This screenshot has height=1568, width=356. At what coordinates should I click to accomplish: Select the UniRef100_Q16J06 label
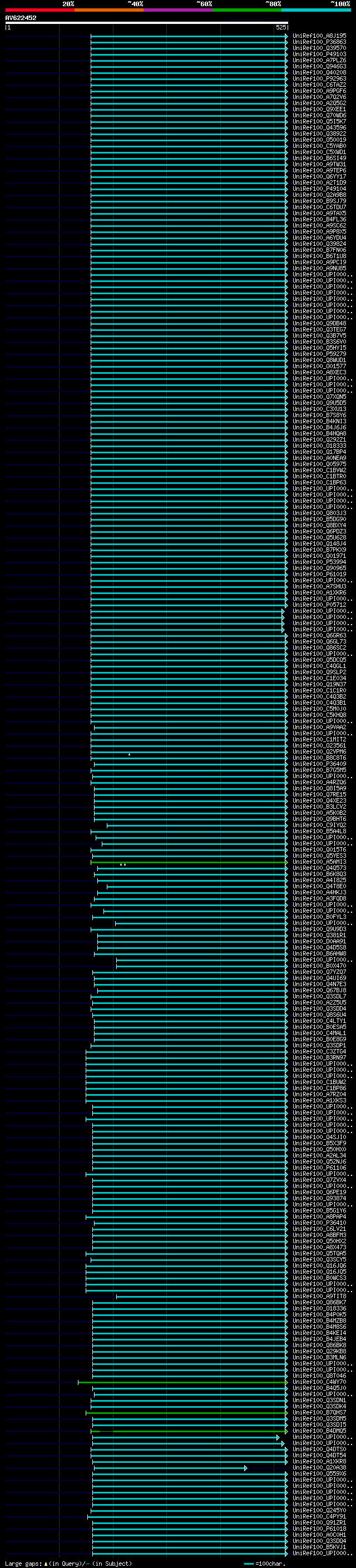(319, 1266)
